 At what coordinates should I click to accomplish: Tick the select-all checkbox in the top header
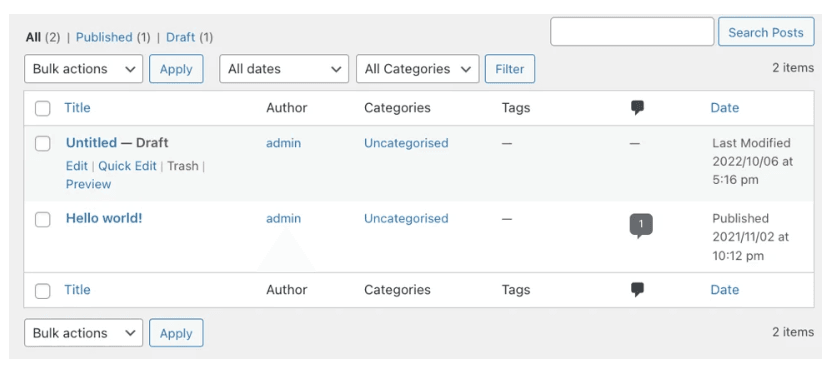pyautogui.click(x=42, y=109)
